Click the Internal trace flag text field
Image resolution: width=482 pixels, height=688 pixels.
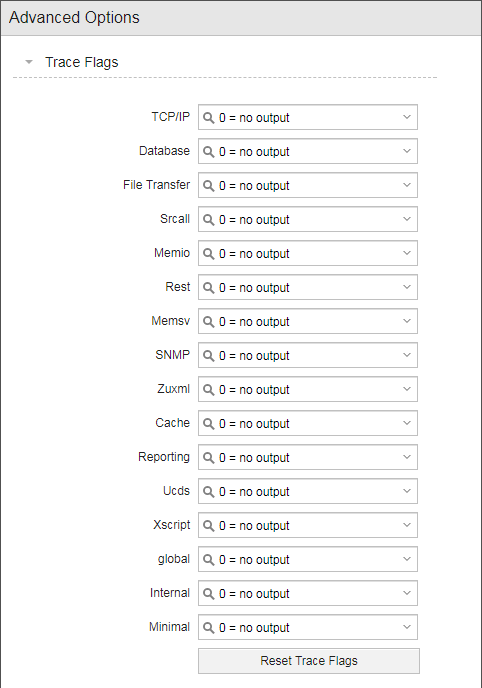[x=308, y=593]
